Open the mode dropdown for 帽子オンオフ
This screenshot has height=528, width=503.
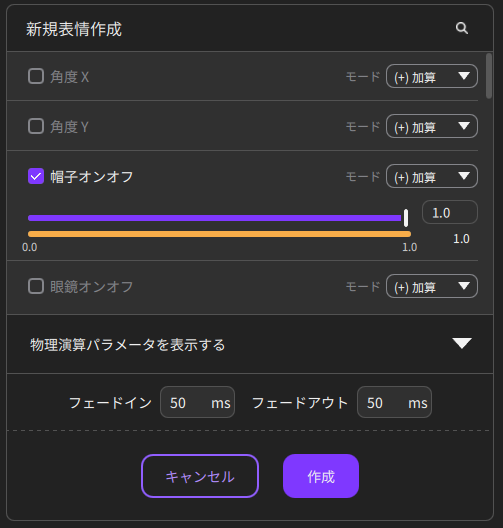[x=432, y=176]
